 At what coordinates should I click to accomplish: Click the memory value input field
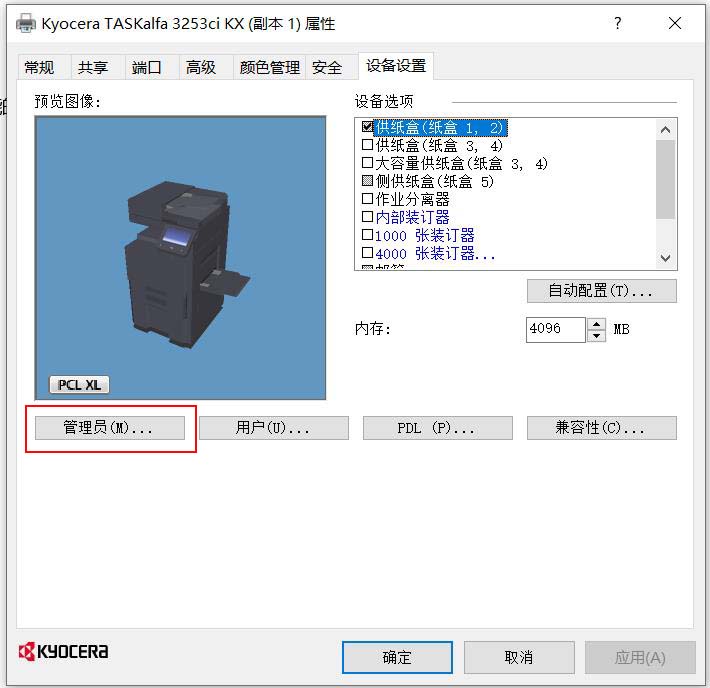point(555,330)
